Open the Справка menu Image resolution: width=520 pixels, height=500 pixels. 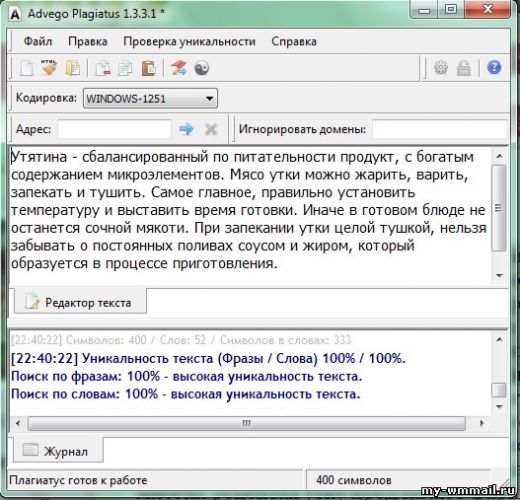click(294, 41)
